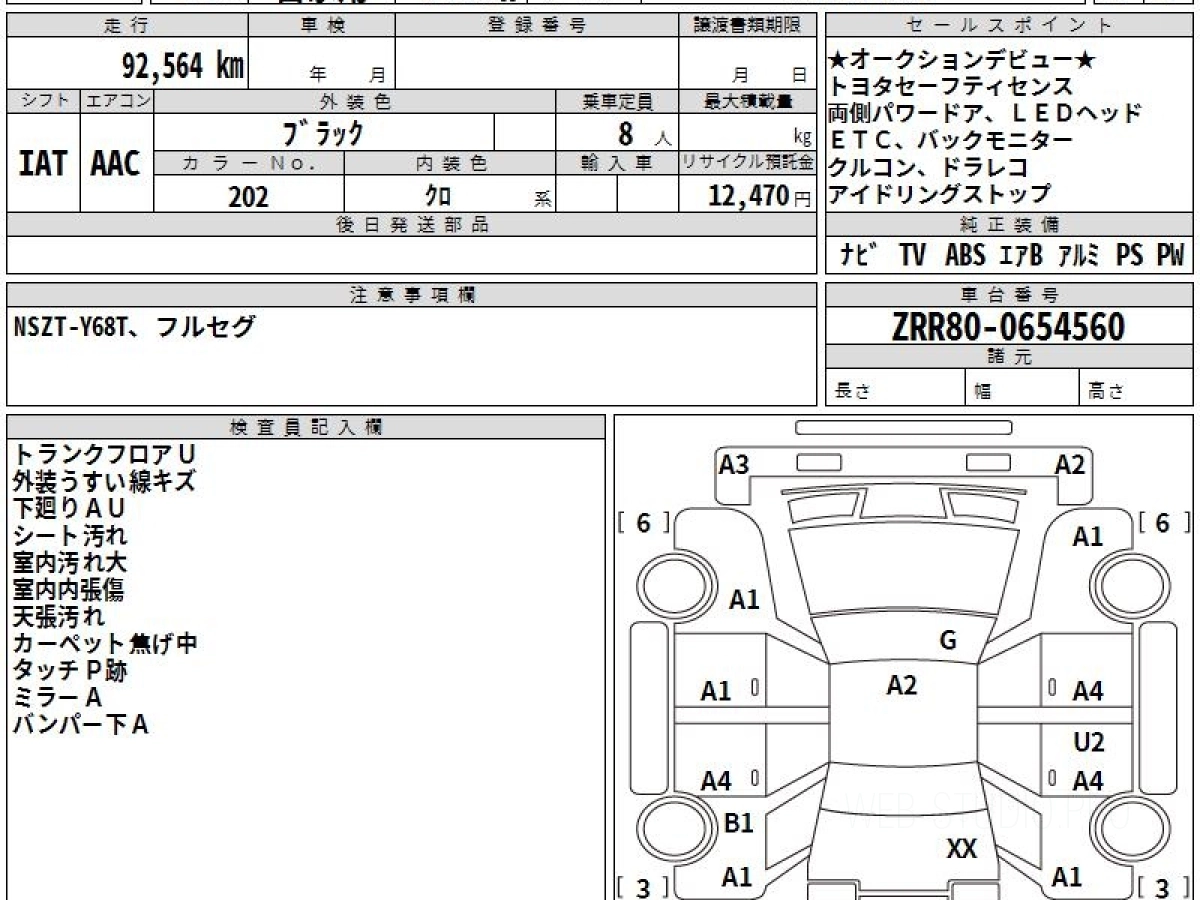
Task: Click the 外装色 label
Action: pyautogui.click(x=355, y=101)
